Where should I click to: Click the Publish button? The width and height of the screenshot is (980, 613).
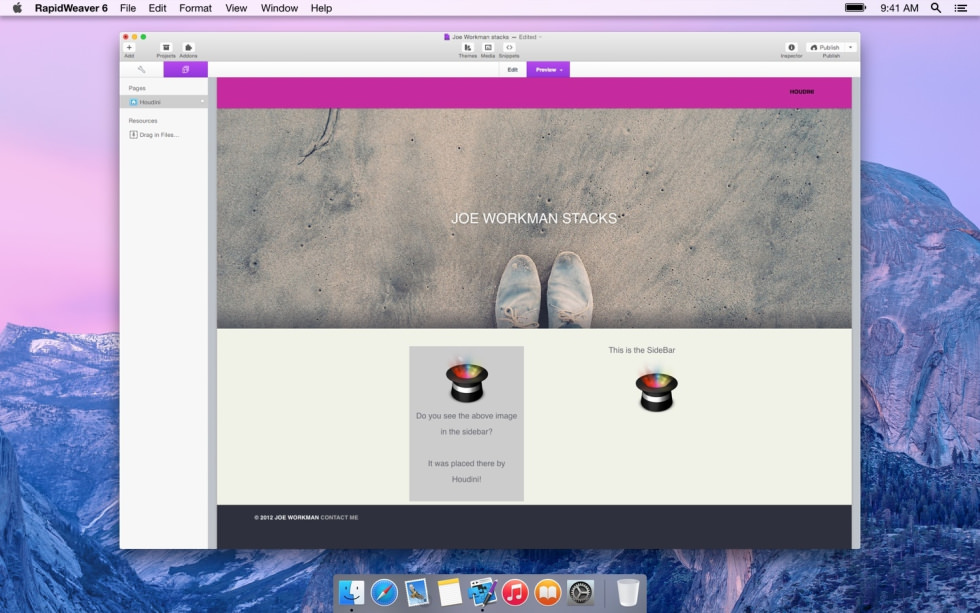[825, 47]
